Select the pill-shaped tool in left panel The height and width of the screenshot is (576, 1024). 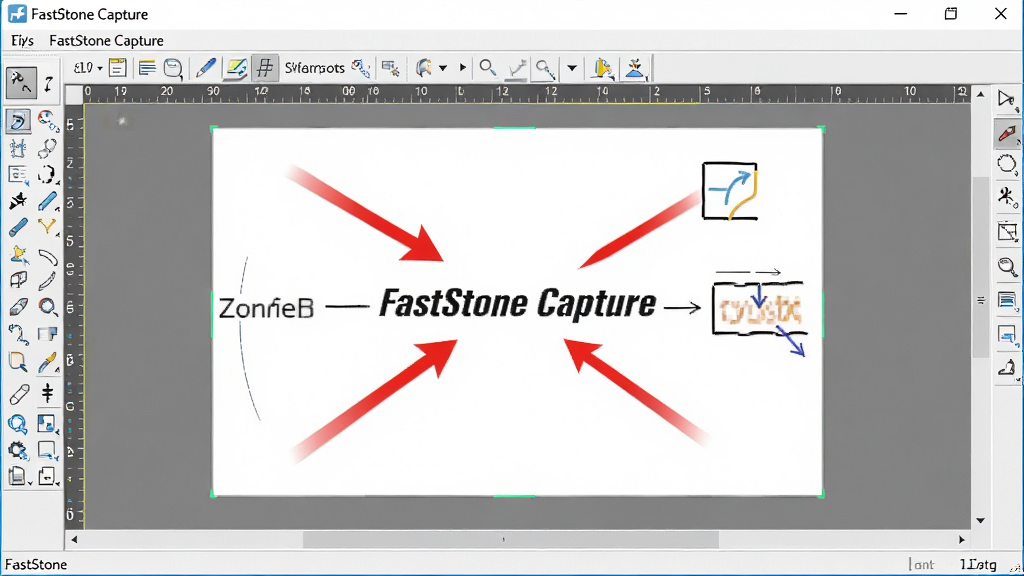coord(19,394)
